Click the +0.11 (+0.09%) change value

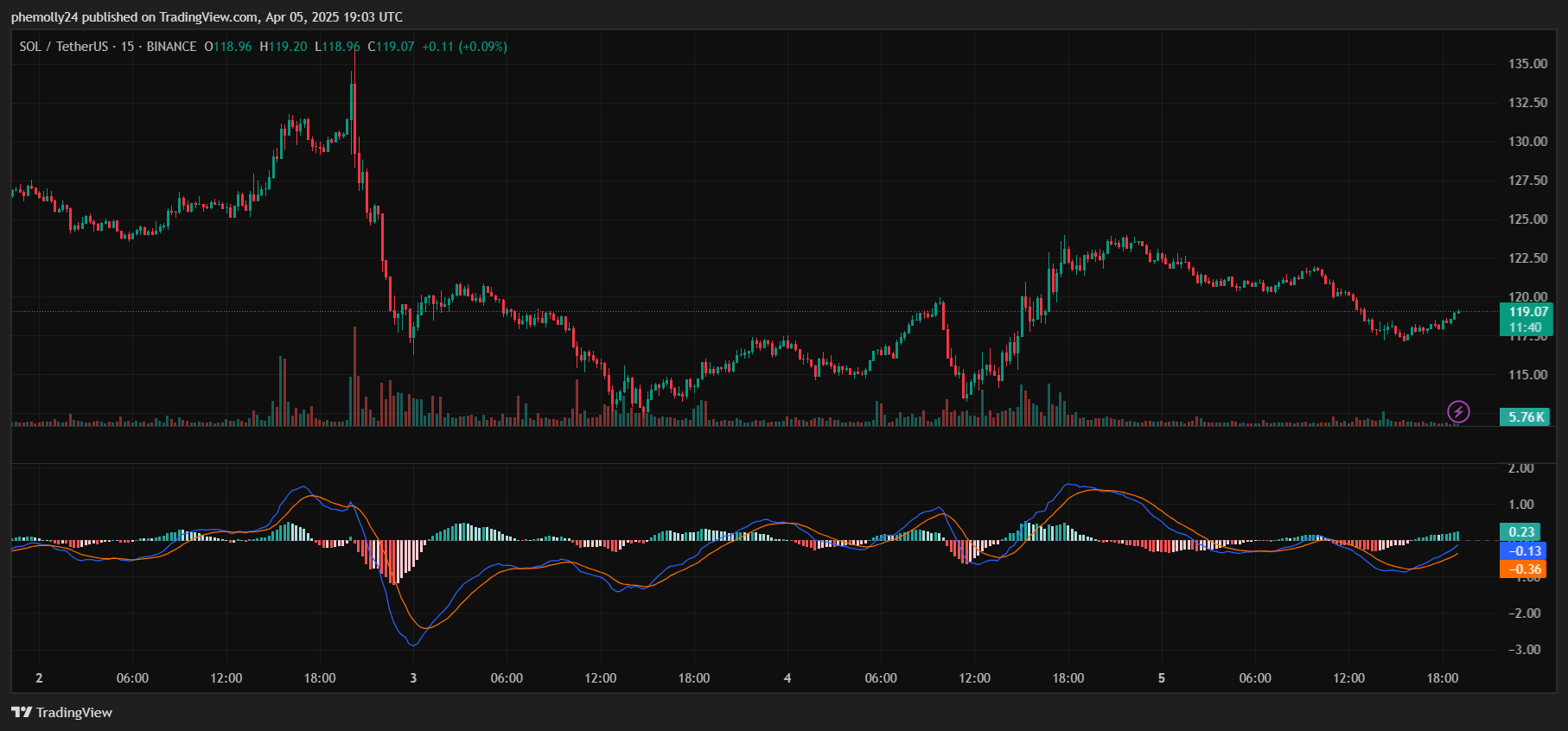[464, 47]
